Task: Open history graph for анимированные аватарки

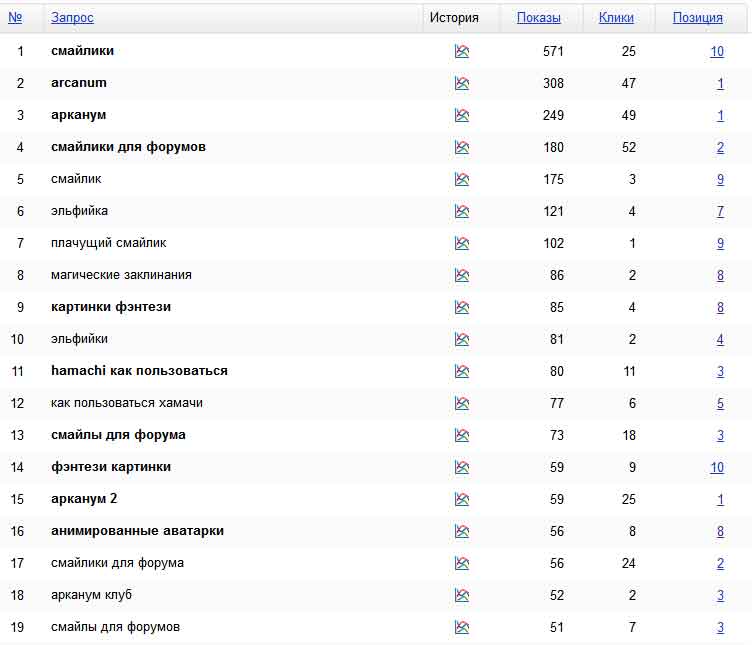Action: (461, 531)
